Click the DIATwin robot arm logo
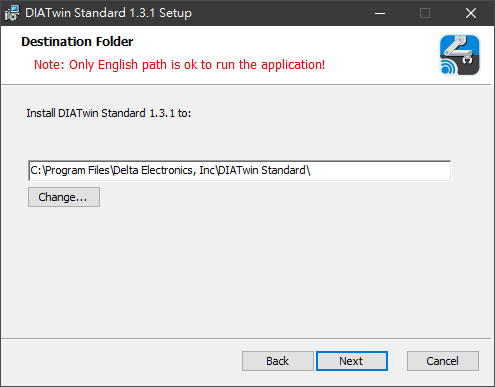 tap(459, 55)
